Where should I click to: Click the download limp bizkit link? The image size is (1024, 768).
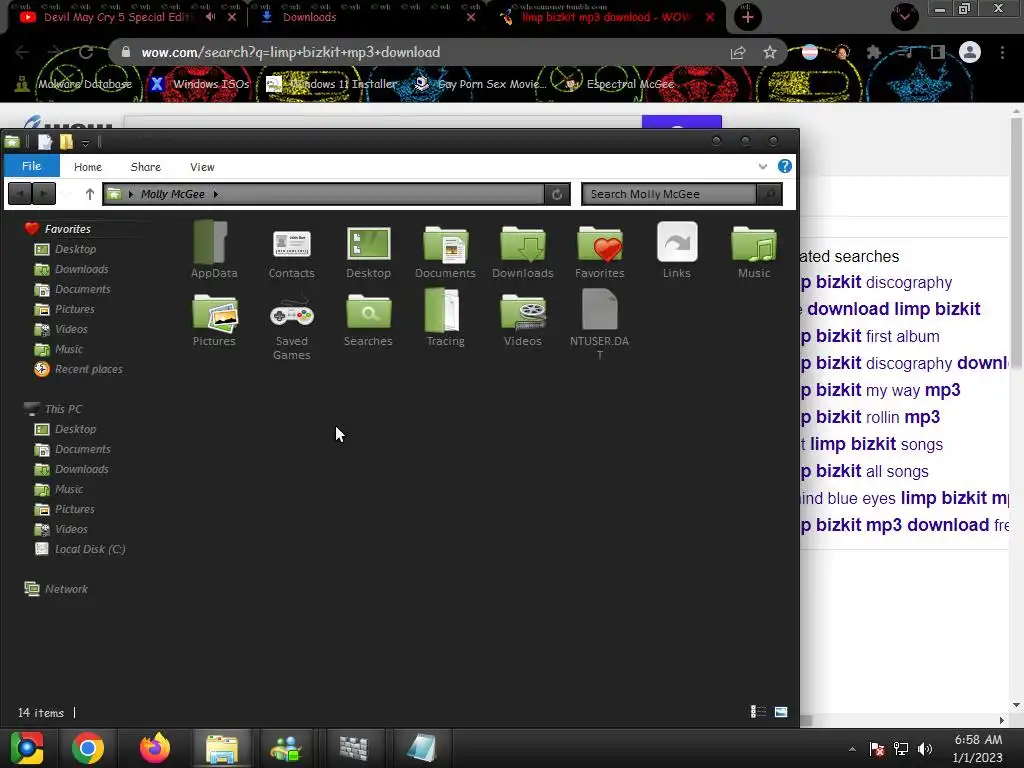pos(893,309)
